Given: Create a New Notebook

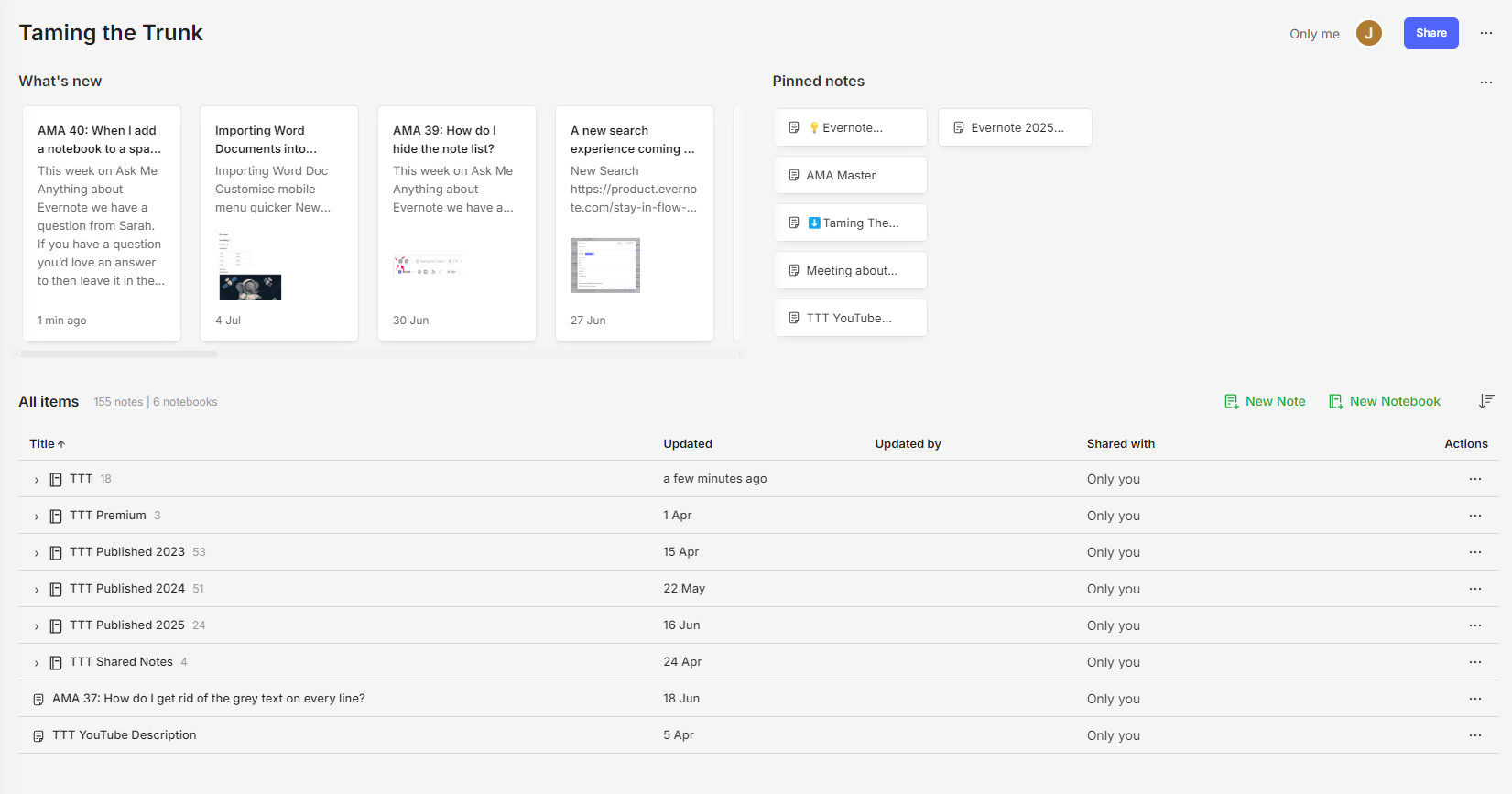Looking at the screenshot, I should click(1384, 401).
